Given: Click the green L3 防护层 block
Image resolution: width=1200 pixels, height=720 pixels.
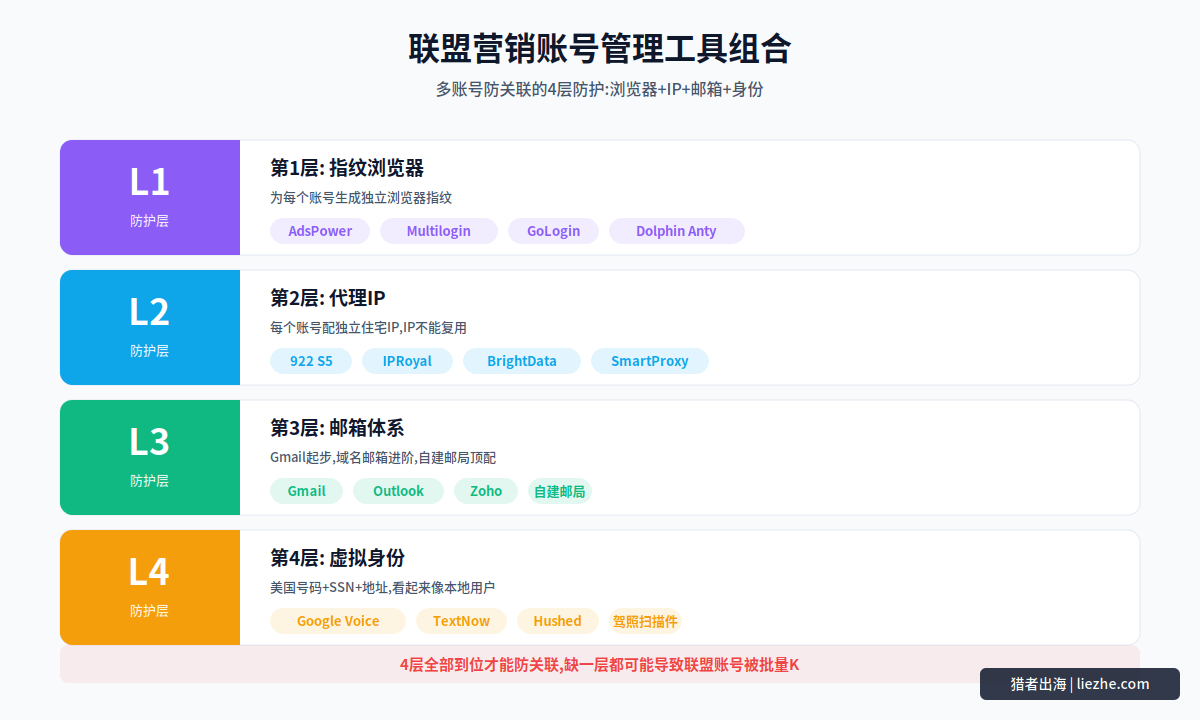Looking at the screenshot, I should pos(150,458).
